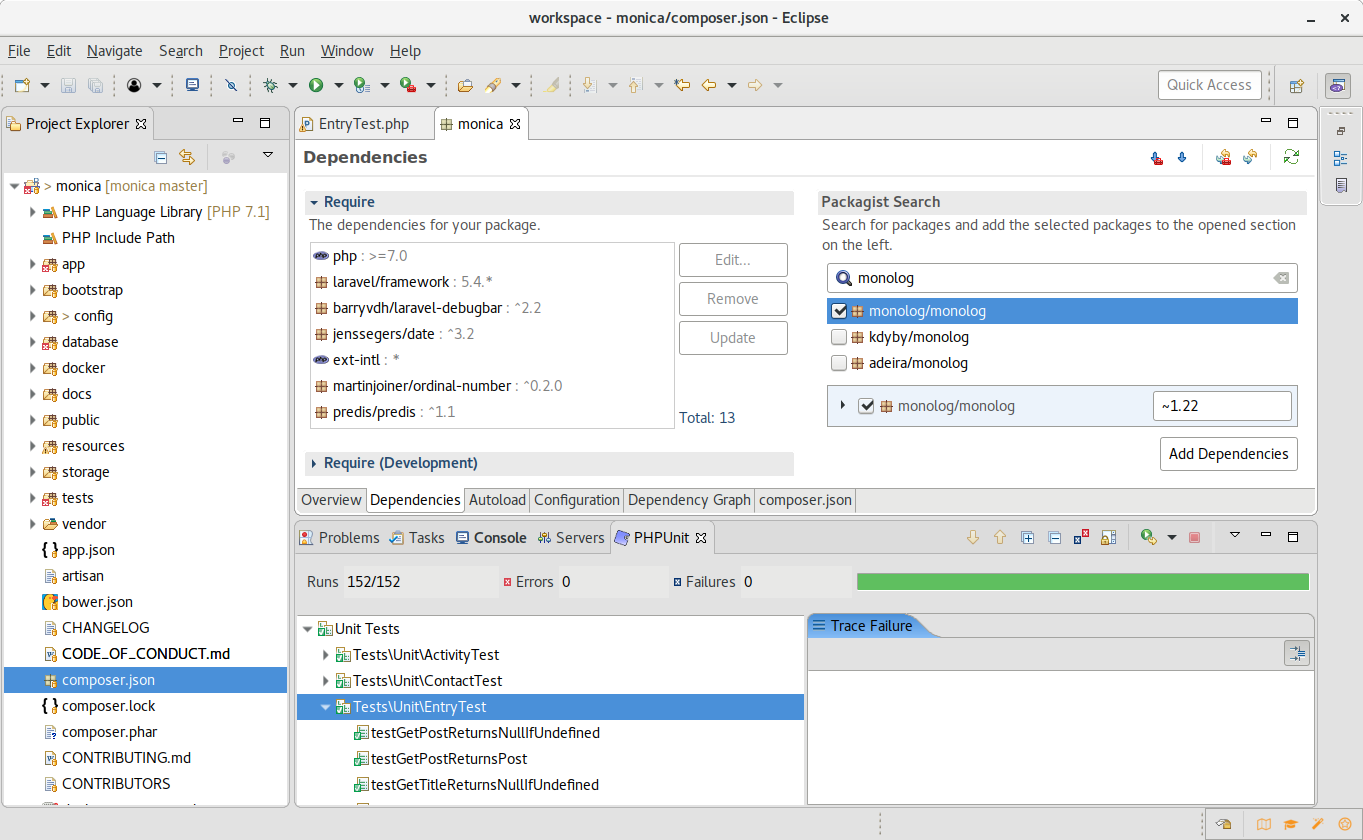Click Rerun Test icon in PHPUnit
Viewport: 1363px width, 840px height.
point(1148,538)
